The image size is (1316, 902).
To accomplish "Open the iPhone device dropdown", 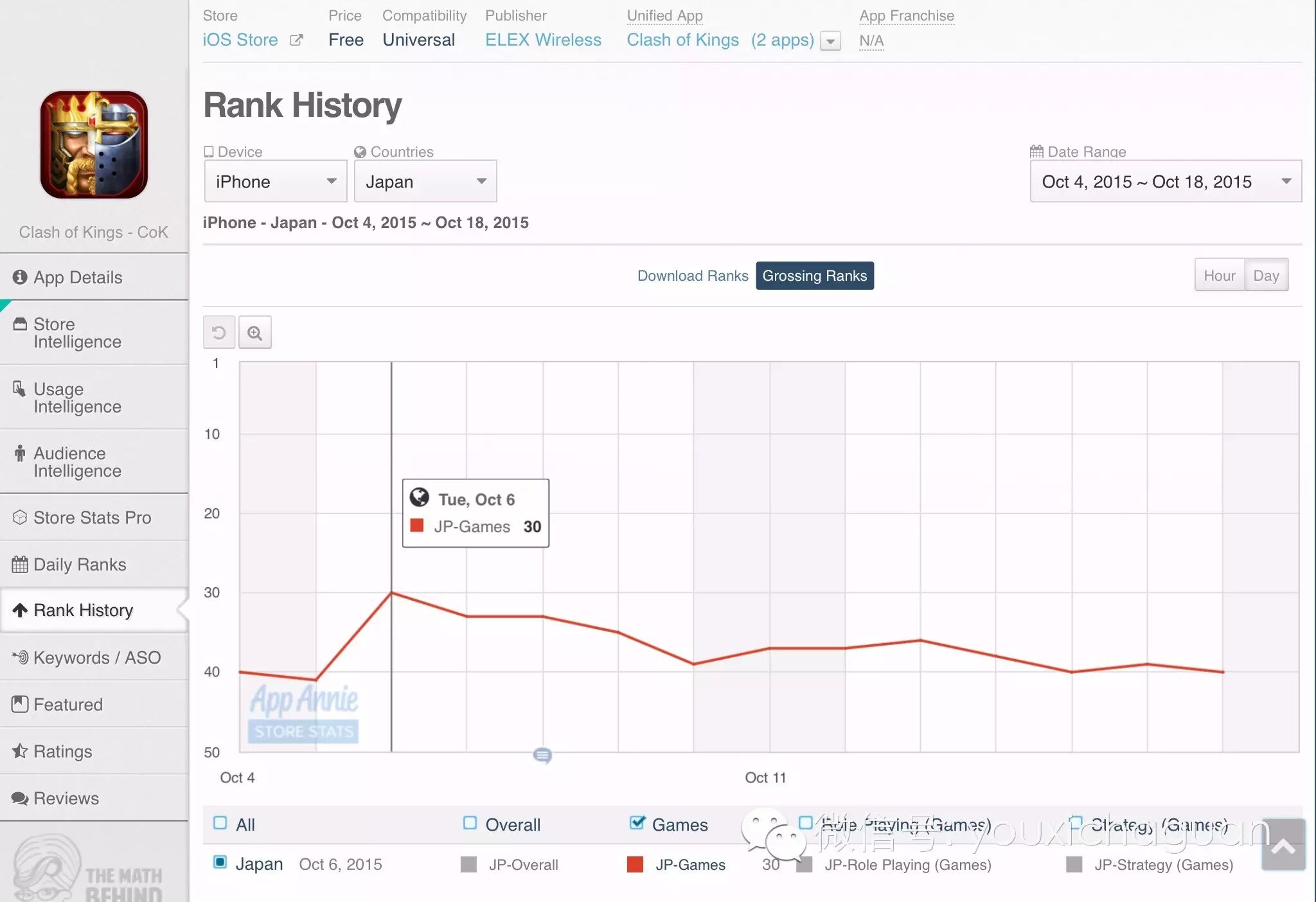I will (276, 182).
